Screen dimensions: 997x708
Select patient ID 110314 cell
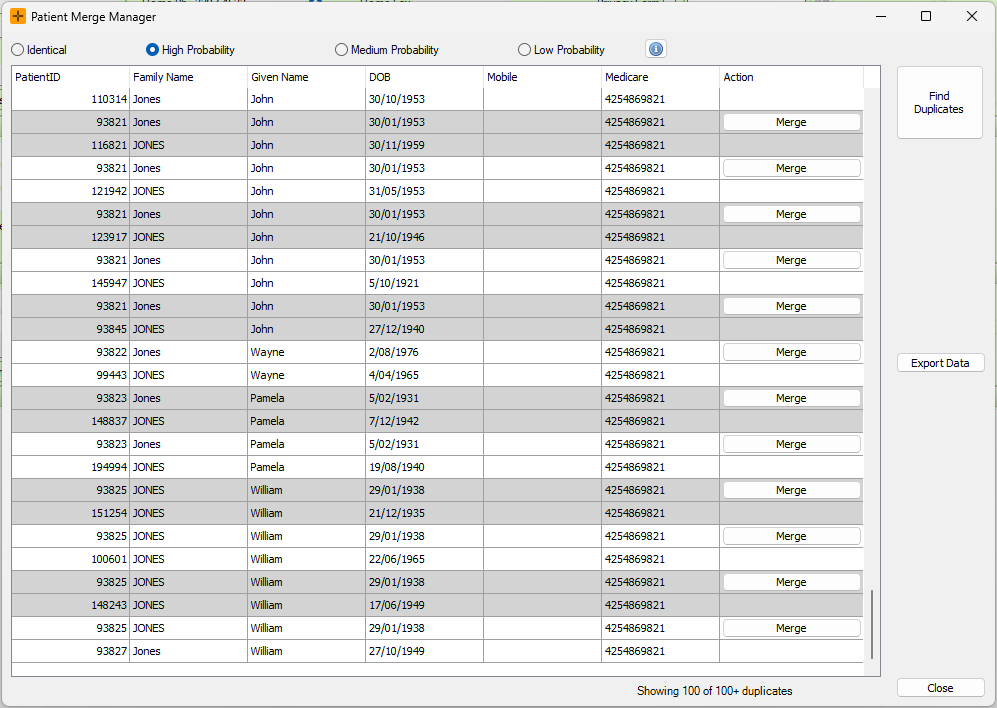71,99
